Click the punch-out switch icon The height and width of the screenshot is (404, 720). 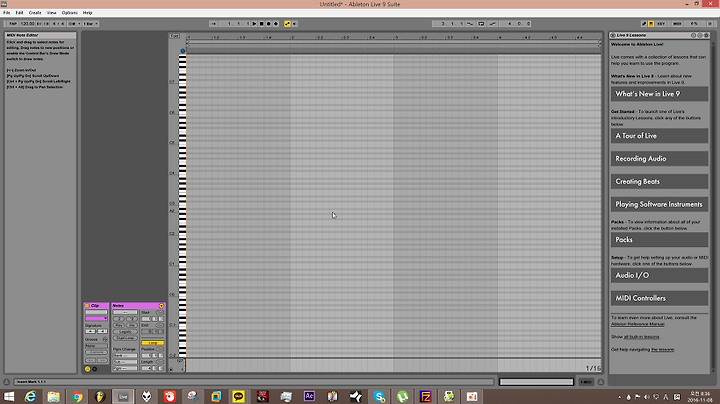point(492,24)
